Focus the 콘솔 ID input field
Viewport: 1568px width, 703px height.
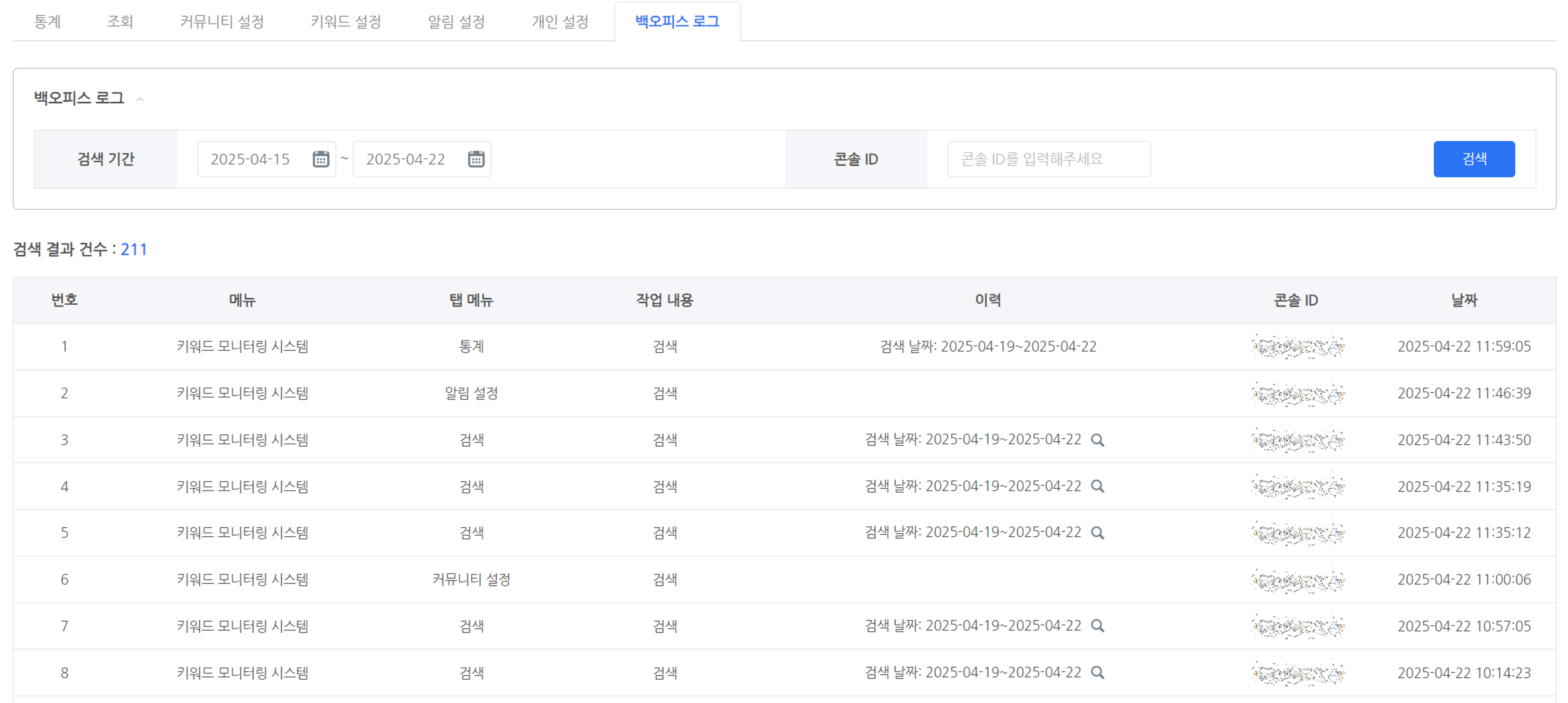tap(1048, 159)
